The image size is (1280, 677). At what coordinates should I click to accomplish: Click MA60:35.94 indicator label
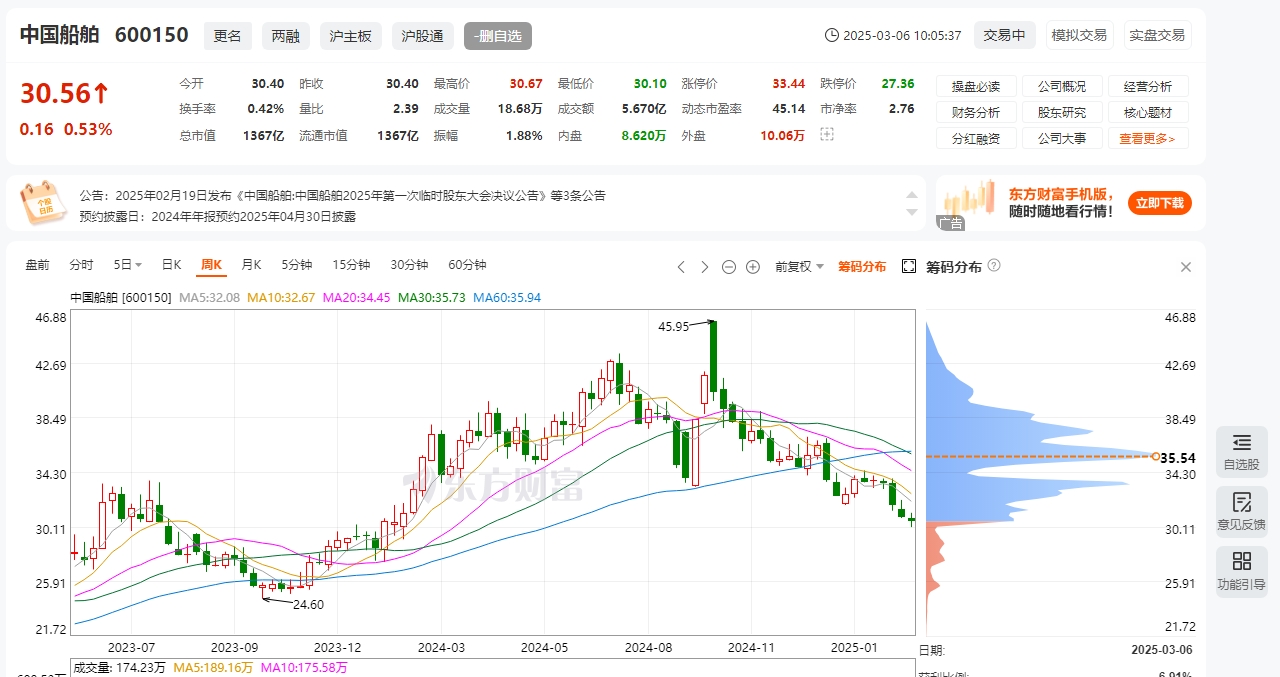pos(507,298)
